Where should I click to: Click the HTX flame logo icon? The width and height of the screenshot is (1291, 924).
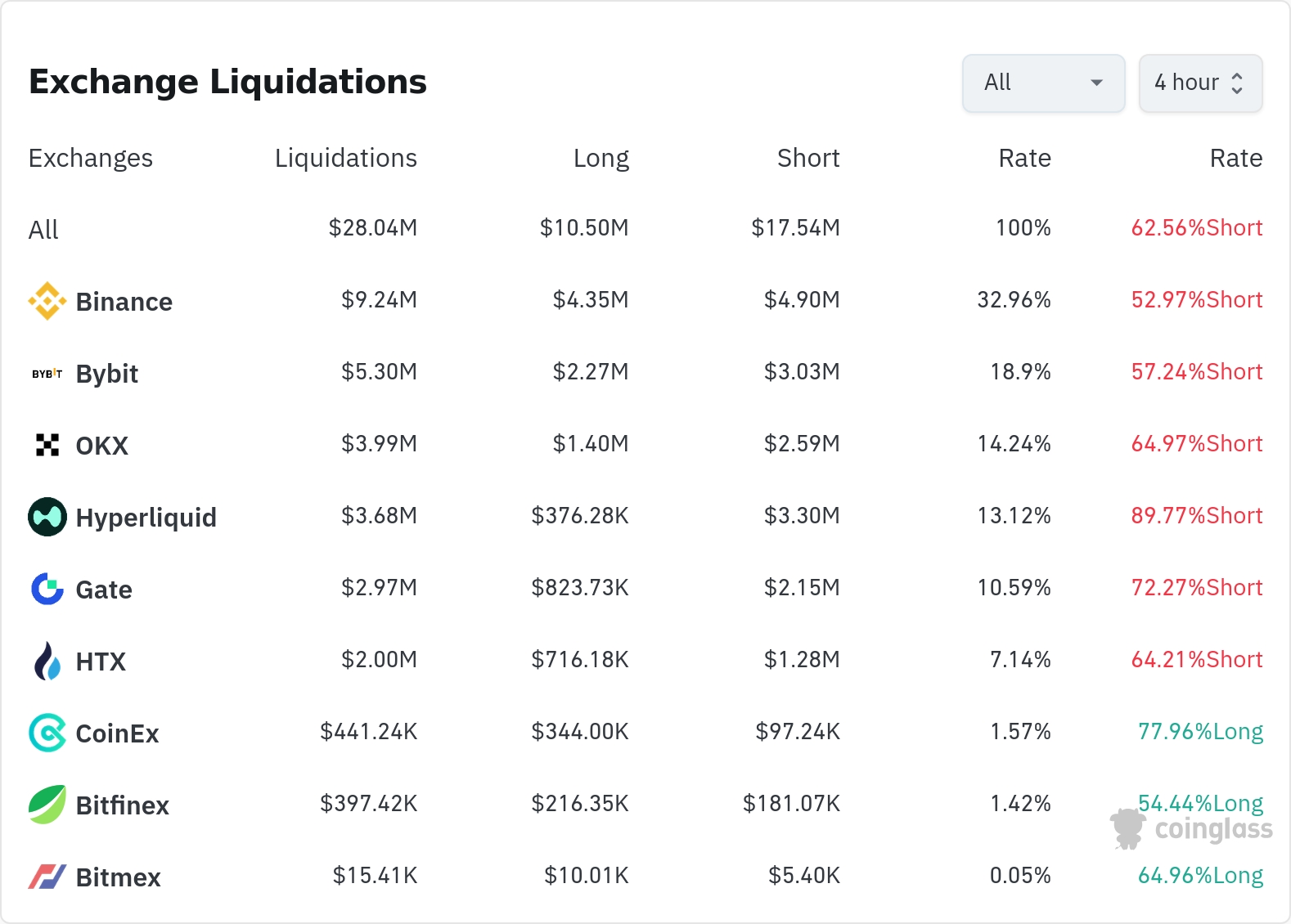click(x=47, y=661)
